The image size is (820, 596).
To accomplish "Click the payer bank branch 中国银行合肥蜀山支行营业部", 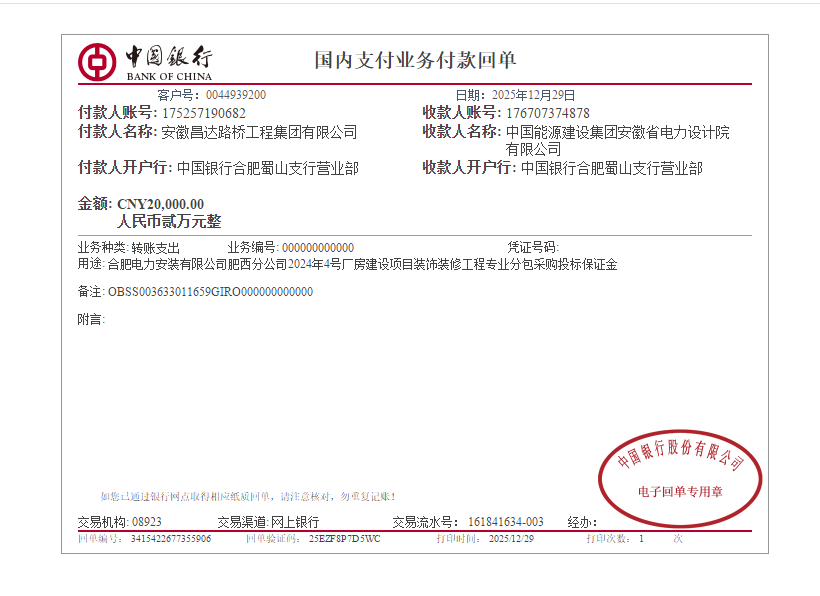I will click(x=267, y=169).
